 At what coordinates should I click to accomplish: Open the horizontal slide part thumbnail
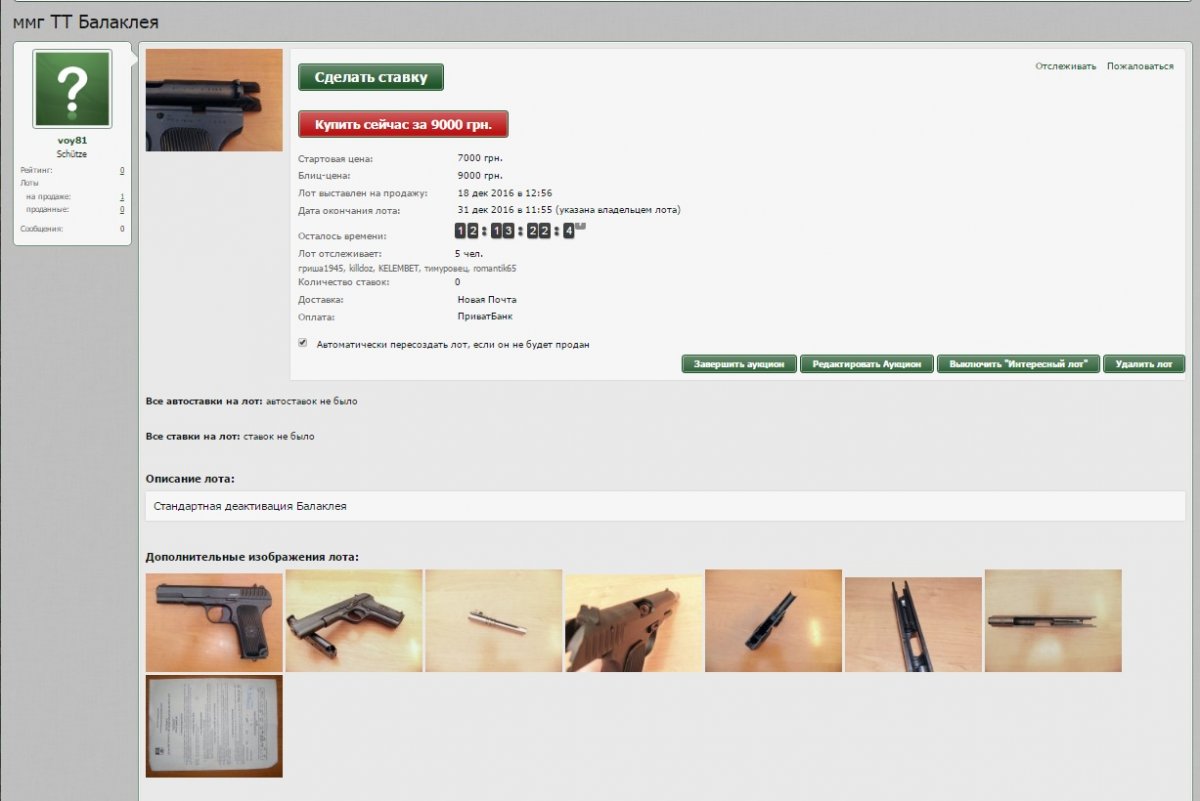coord(1053,621)
